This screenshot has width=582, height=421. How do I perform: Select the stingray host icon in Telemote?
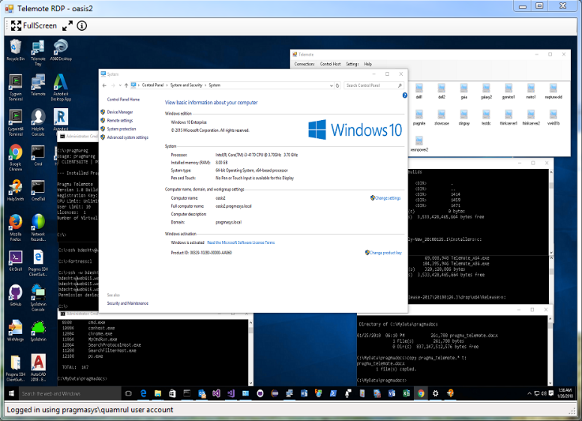click(x=464, y=118)
